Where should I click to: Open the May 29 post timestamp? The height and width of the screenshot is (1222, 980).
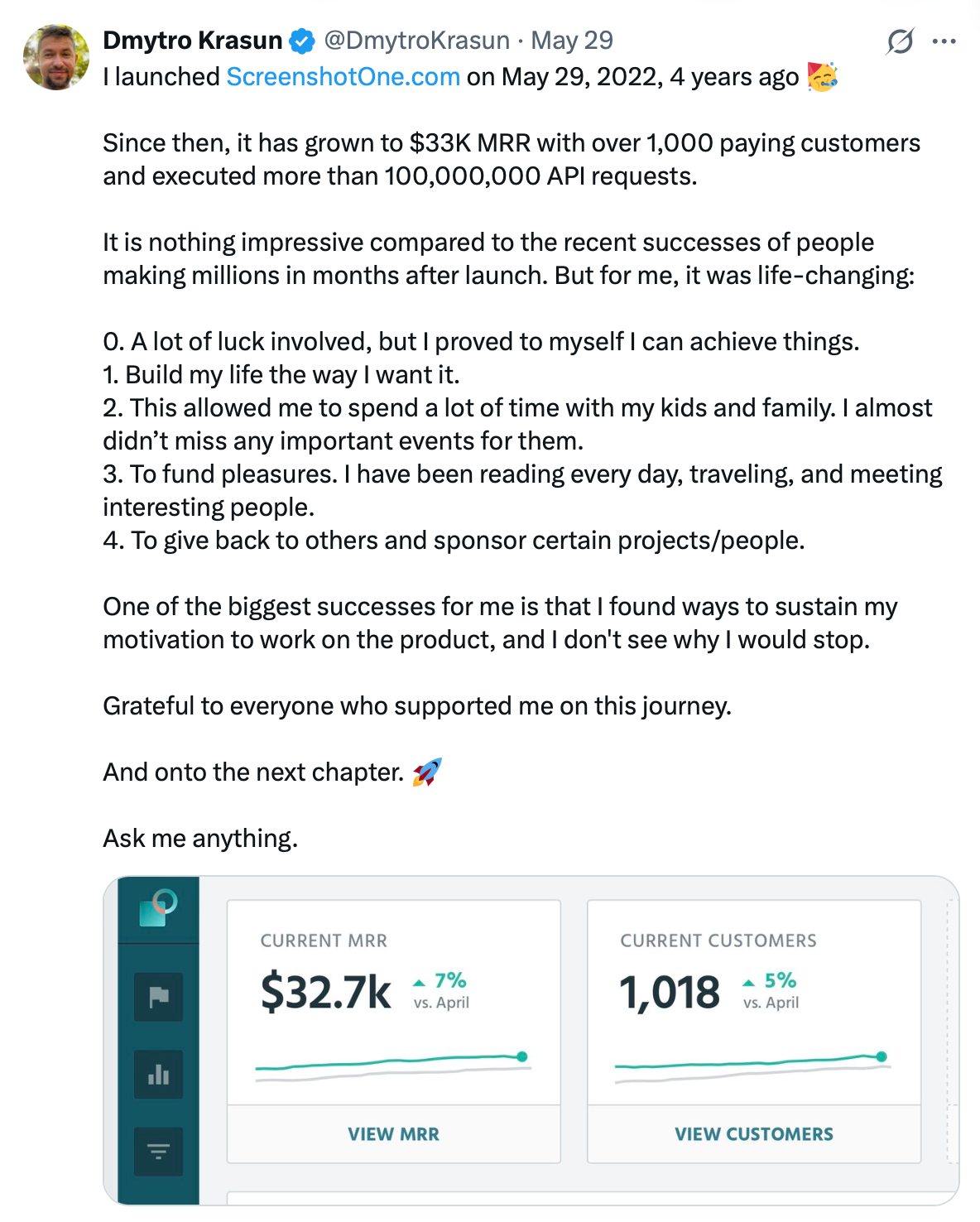tap(572, 41)
